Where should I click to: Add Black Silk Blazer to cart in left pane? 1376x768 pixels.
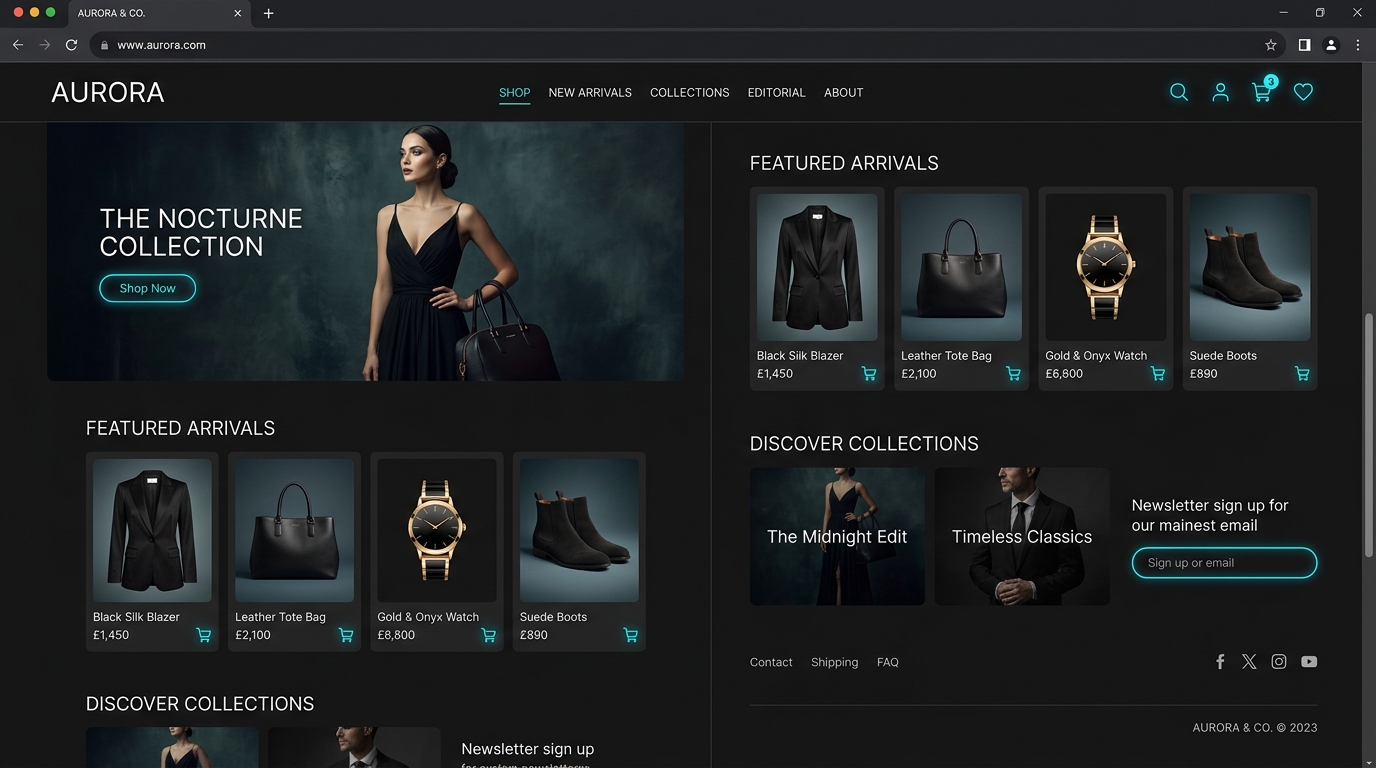click(203, 635)
